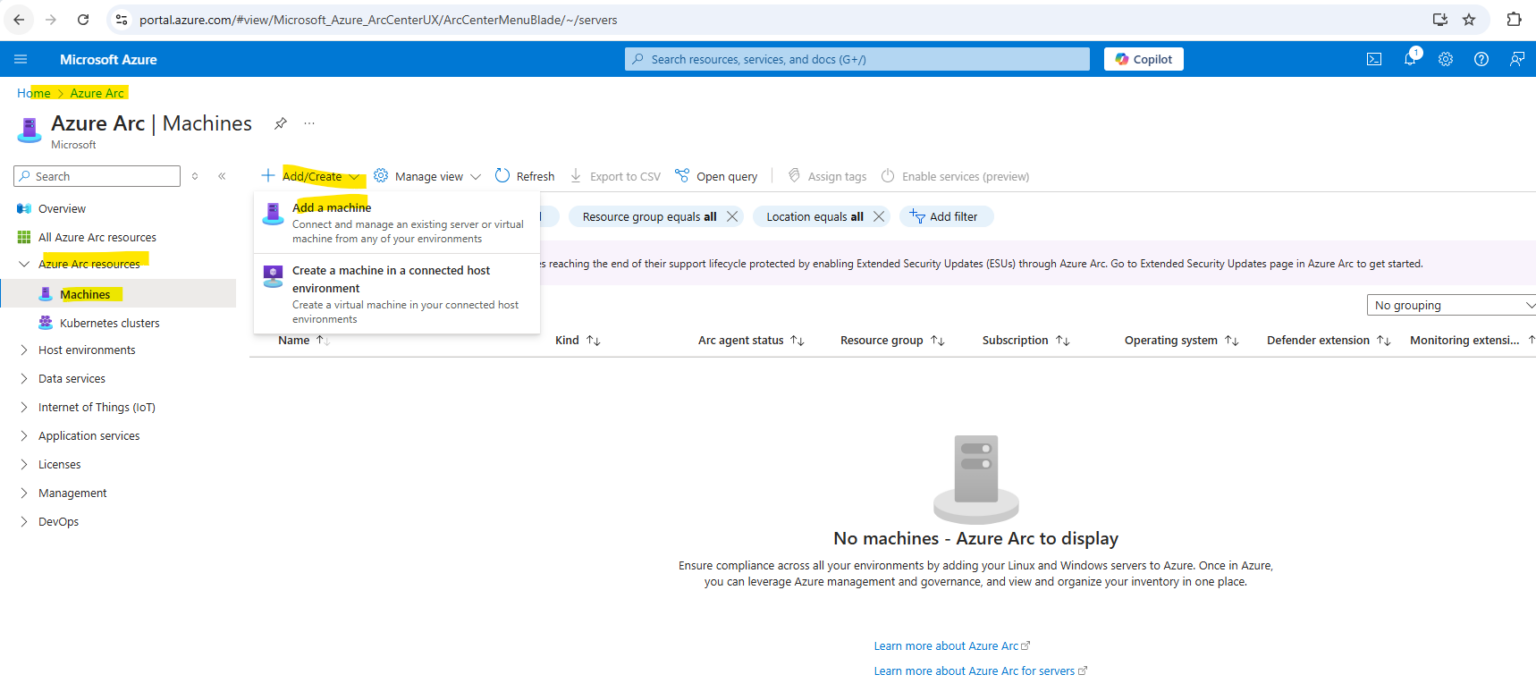Image resolution: width=1536 pixels, height=700 pixels.
Task: Open the Manage view dropdown
Action: (x=427, y=175)
